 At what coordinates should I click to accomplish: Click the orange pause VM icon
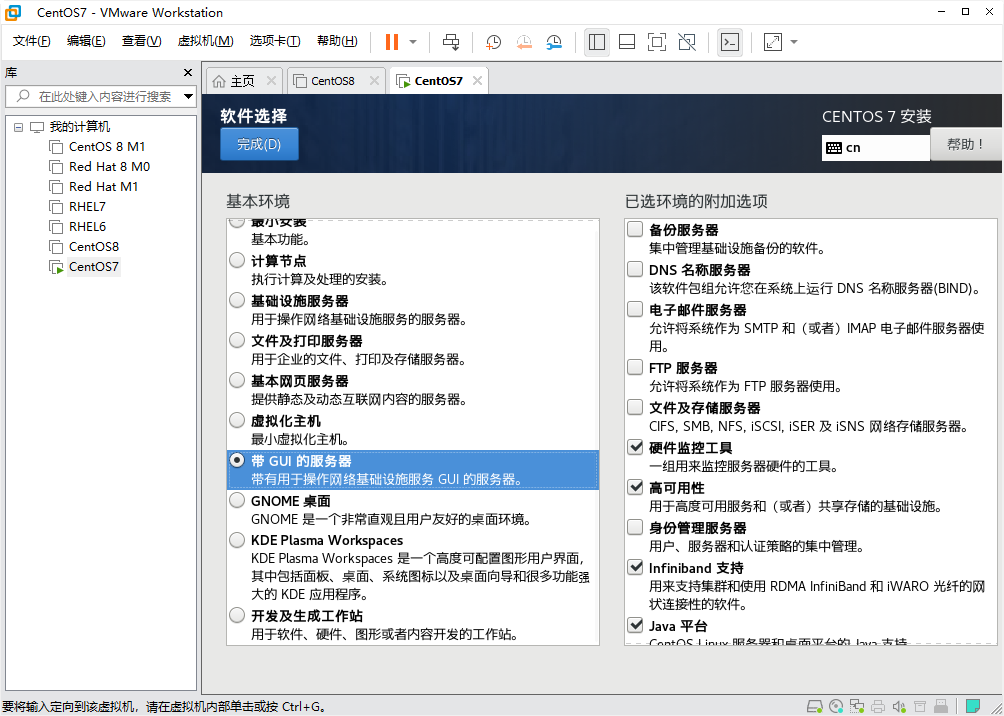click(x=392, y=42)
